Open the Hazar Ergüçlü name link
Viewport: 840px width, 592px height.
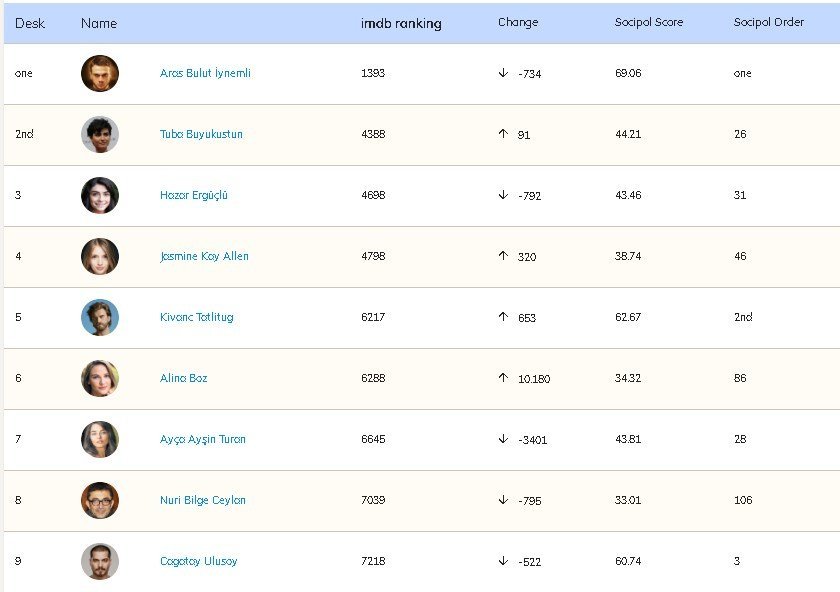coord(194,195)
